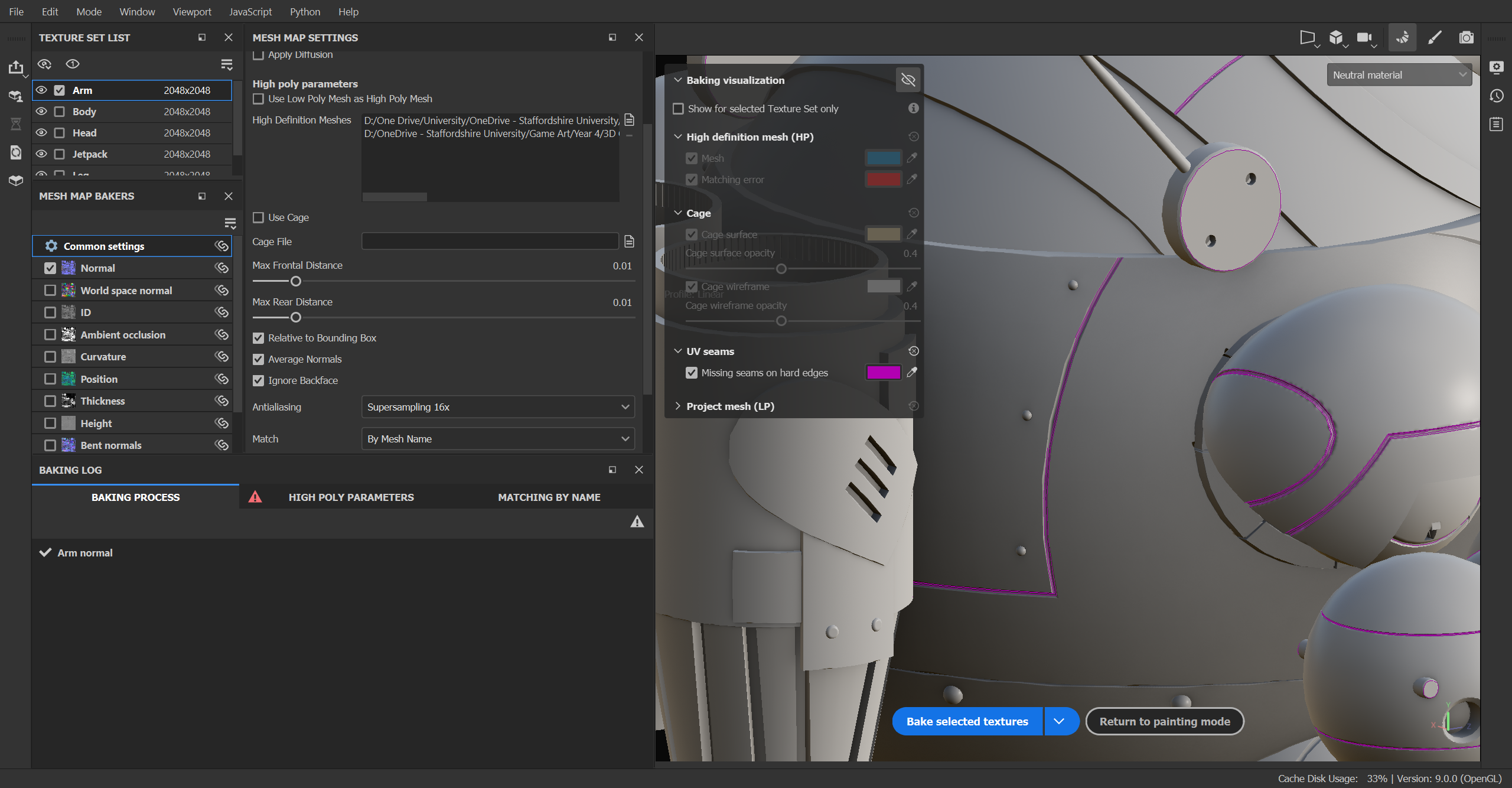Click the camera screenshot icon in toolbar
The height and width of the screenshot is (788, 1512).
[x=1466, y=37]
